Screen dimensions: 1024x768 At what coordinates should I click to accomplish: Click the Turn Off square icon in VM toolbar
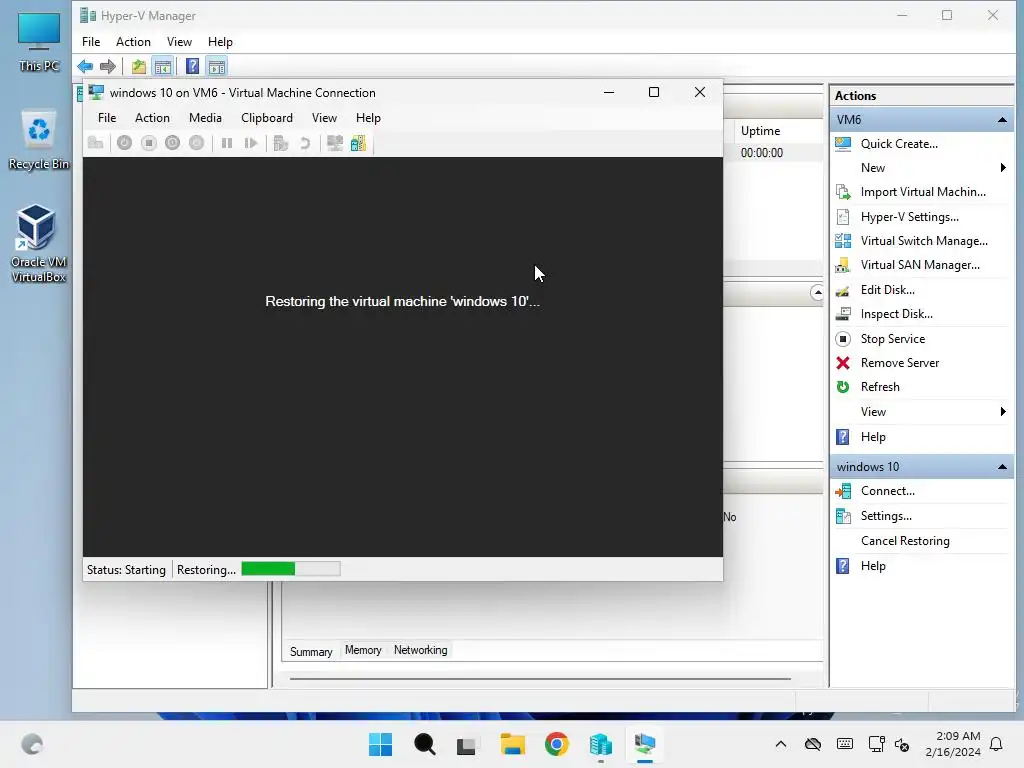point(148,143)
